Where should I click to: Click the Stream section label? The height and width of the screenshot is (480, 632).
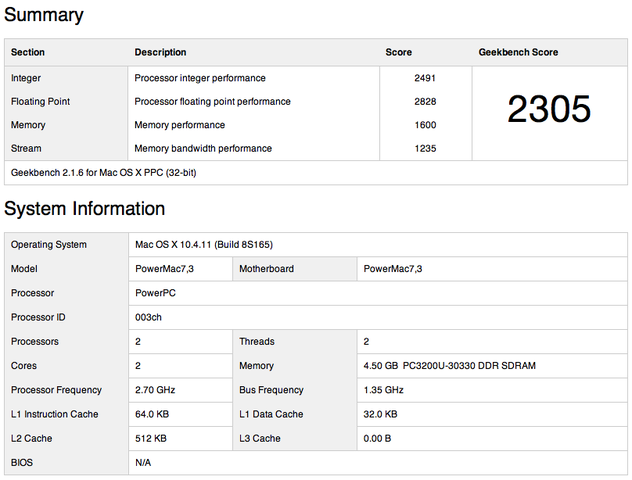26,148
